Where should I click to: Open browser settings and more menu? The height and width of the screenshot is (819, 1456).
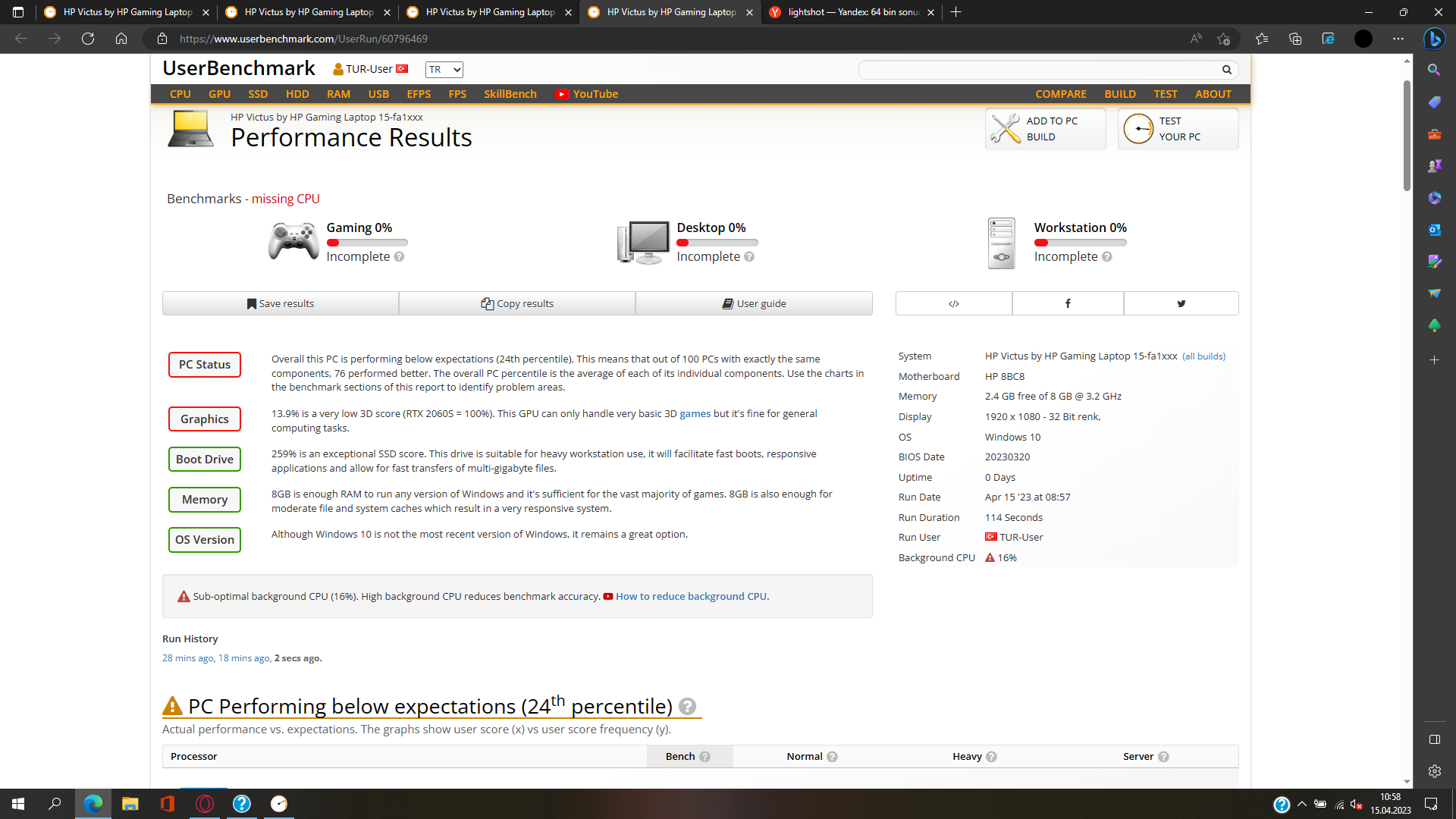[x=1398, y=39]
